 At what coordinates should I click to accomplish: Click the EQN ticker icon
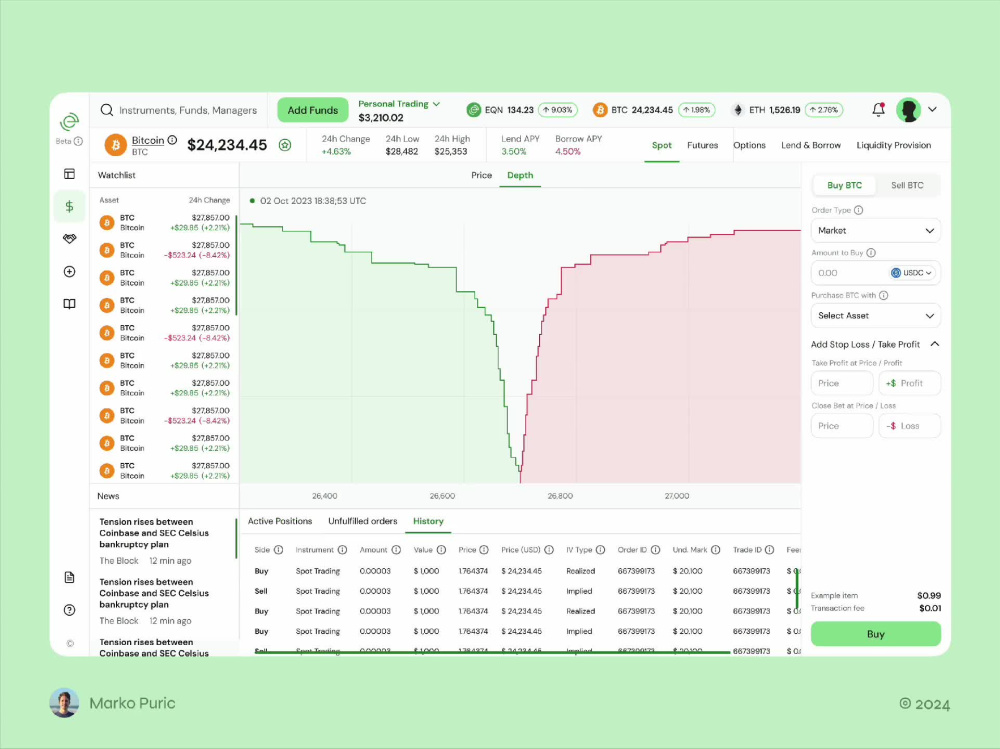coord(473,110)
